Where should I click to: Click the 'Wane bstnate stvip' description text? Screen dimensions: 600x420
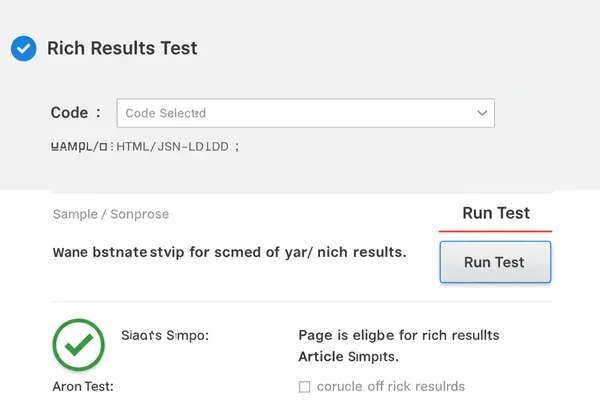[228, 252]
